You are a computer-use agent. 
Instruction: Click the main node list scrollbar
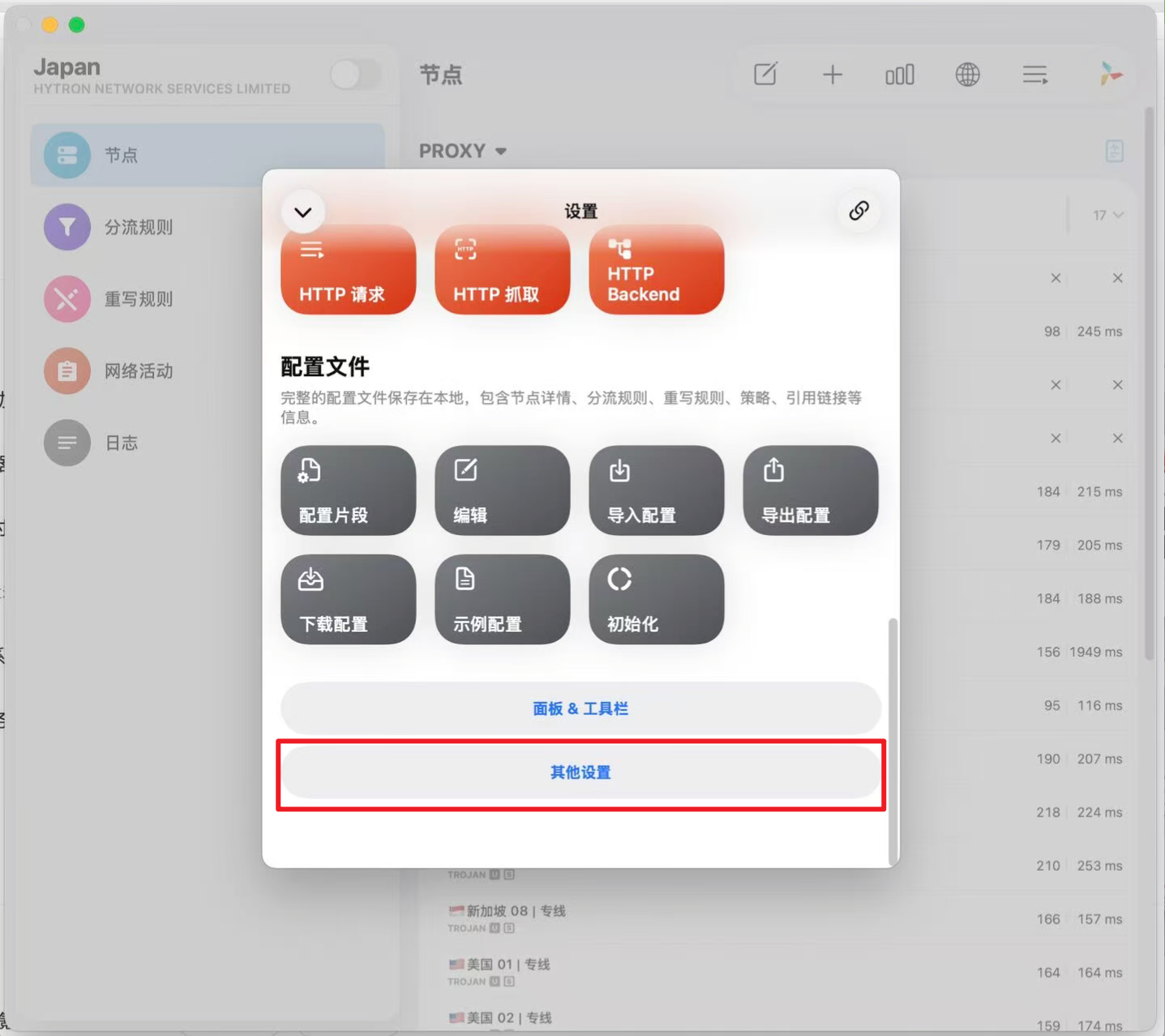click(x=1149, y=385)
